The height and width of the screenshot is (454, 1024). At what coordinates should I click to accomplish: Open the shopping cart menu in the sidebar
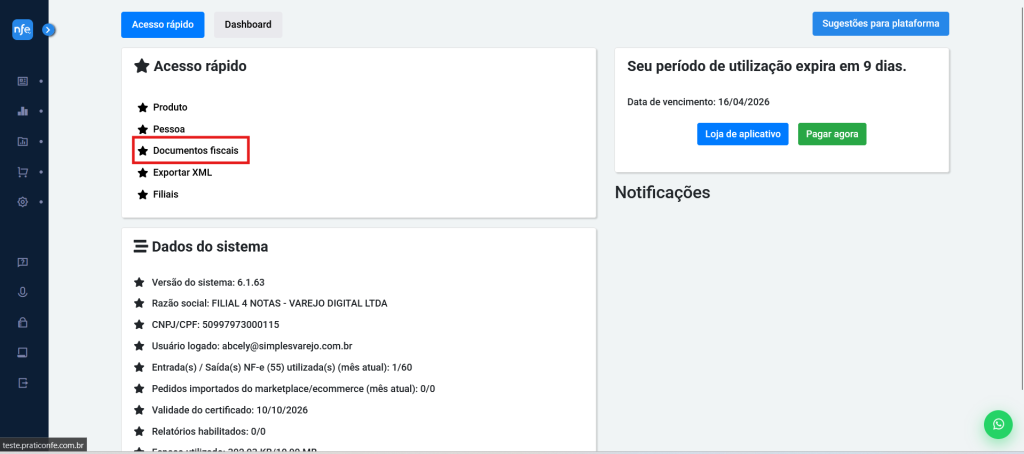click(22, 172)
